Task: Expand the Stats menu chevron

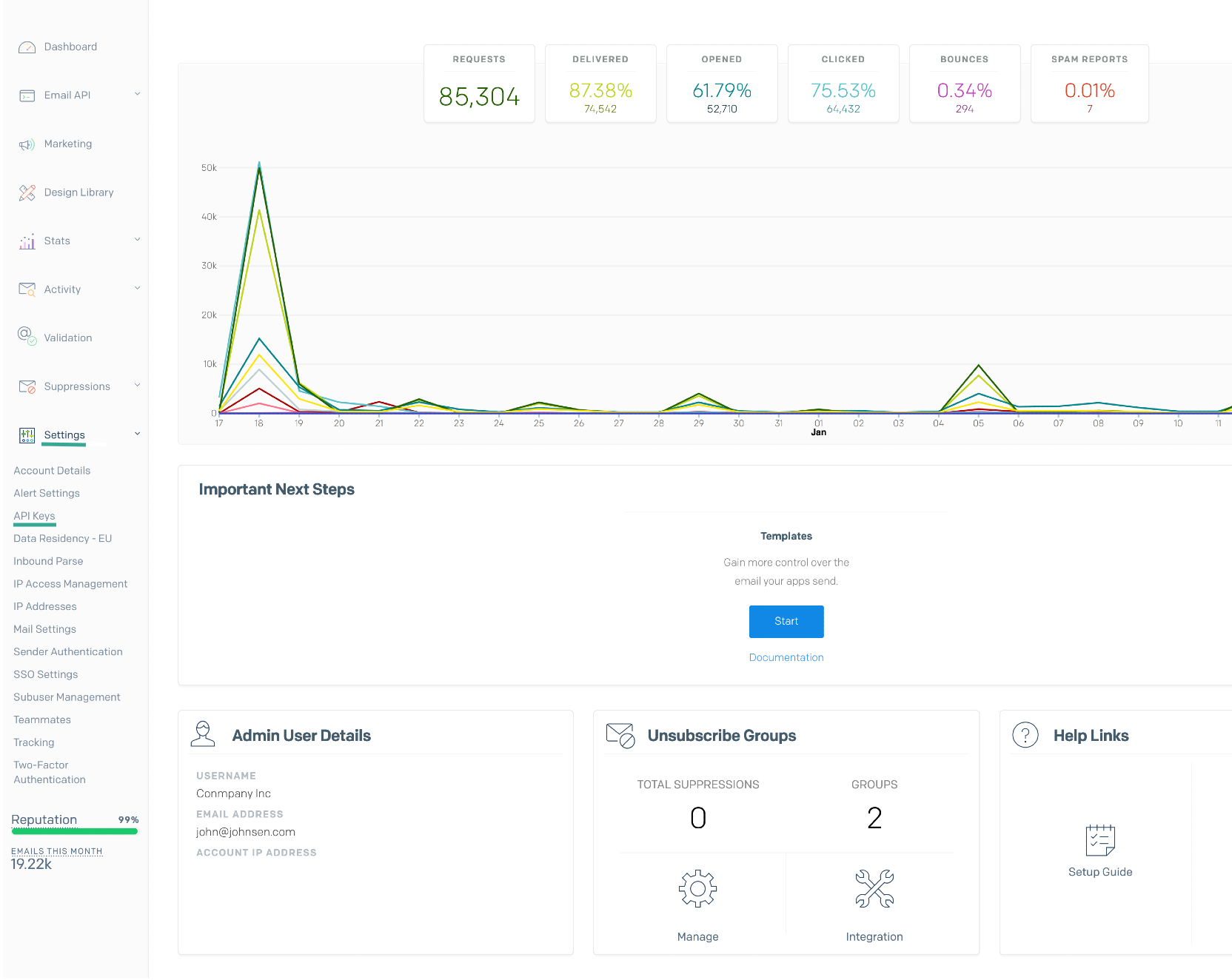Action: click(x=137, y=240)
